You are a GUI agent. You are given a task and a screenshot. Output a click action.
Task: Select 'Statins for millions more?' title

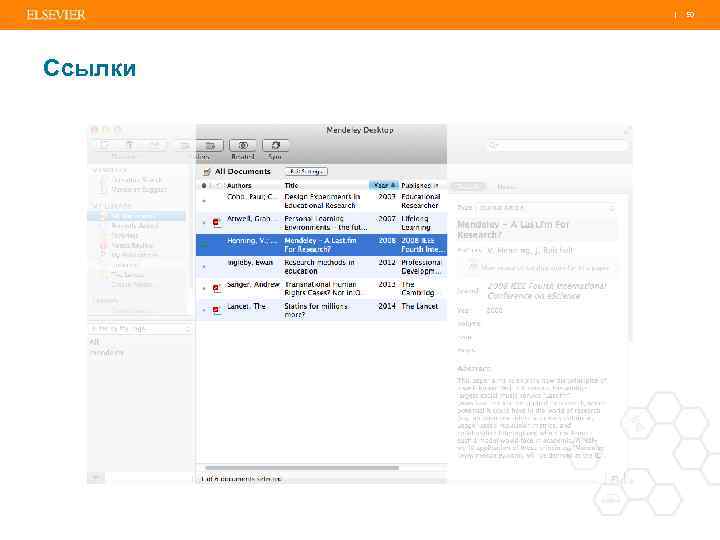click(x=316, y=310)
